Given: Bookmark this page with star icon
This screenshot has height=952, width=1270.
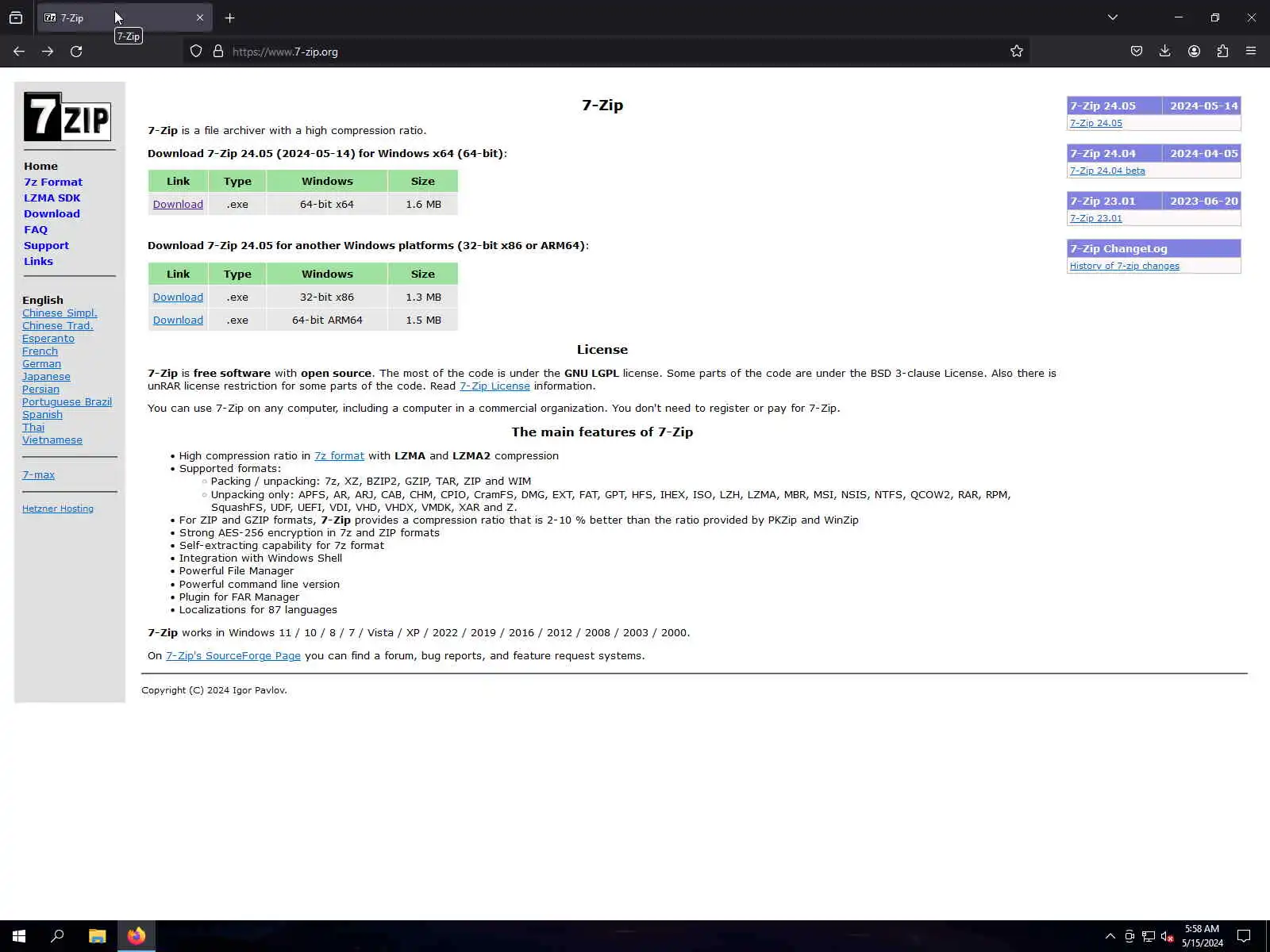Looking at the screenshot, I should [1017, 52].
